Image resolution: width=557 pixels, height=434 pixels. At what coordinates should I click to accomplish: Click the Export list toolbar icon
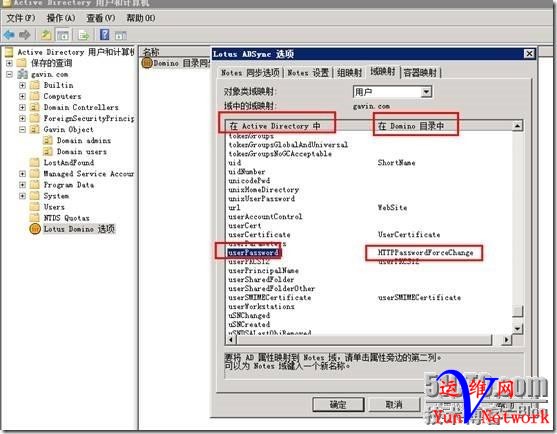click(x=84, y=35)
